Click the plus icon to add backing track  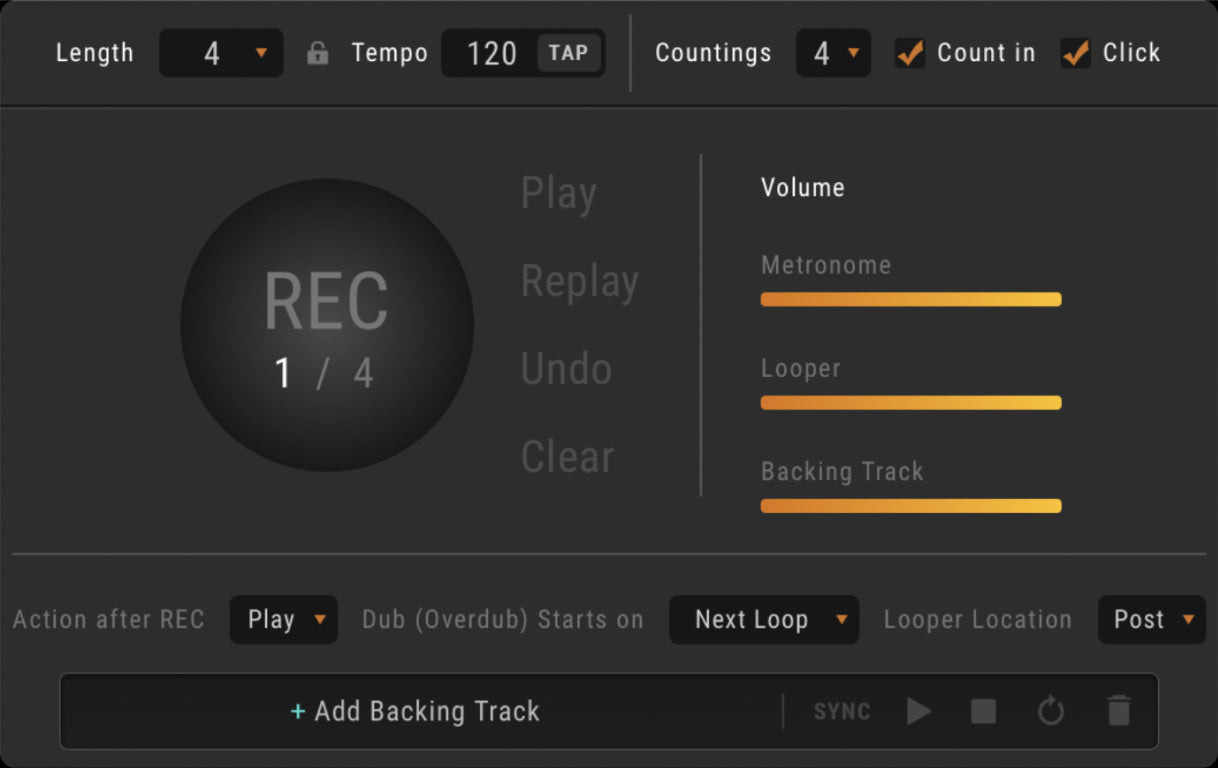point(298,711)
